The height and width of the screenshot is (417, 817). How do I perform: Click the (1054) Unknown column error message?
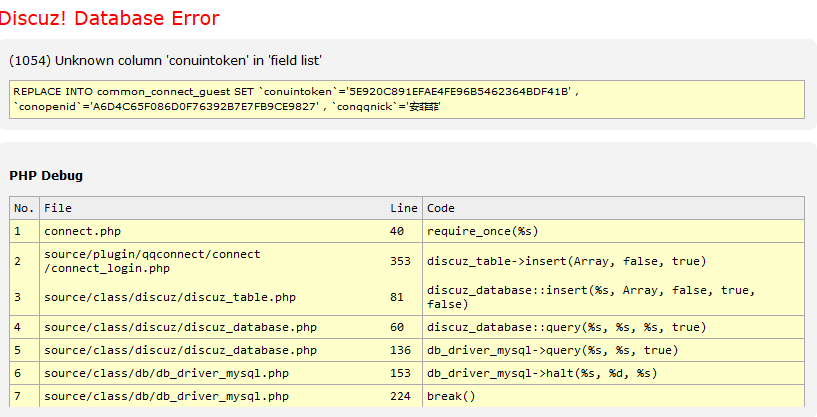click(165, 60)
